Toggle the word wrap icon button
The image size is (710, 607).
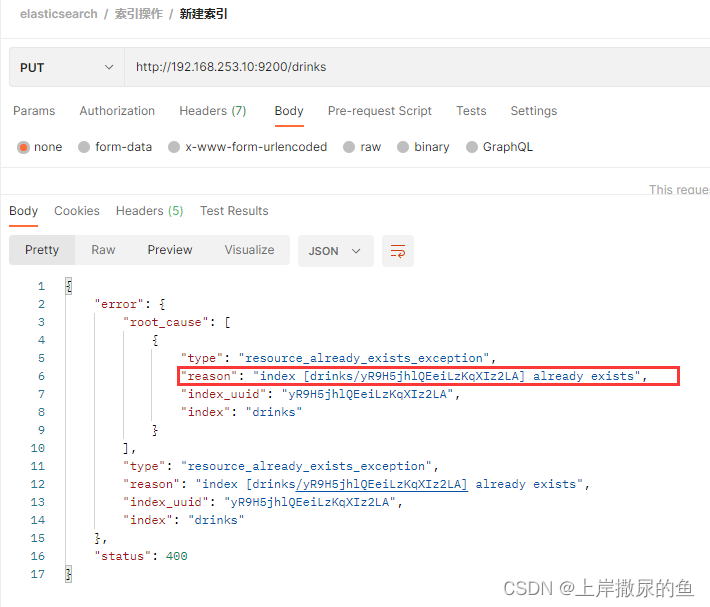398,251
